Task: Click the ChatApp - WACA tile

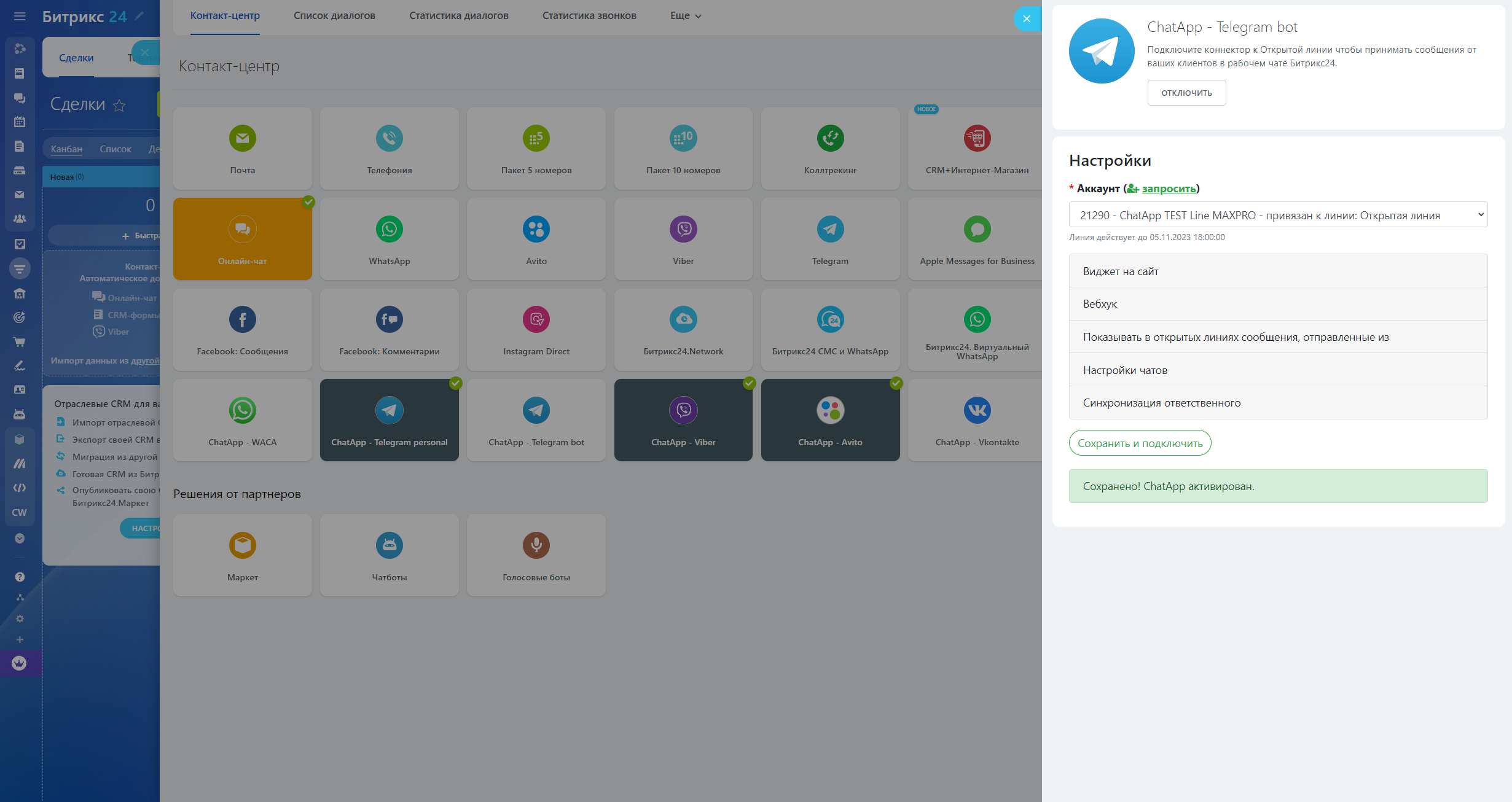Action: (x=242, y=421)
